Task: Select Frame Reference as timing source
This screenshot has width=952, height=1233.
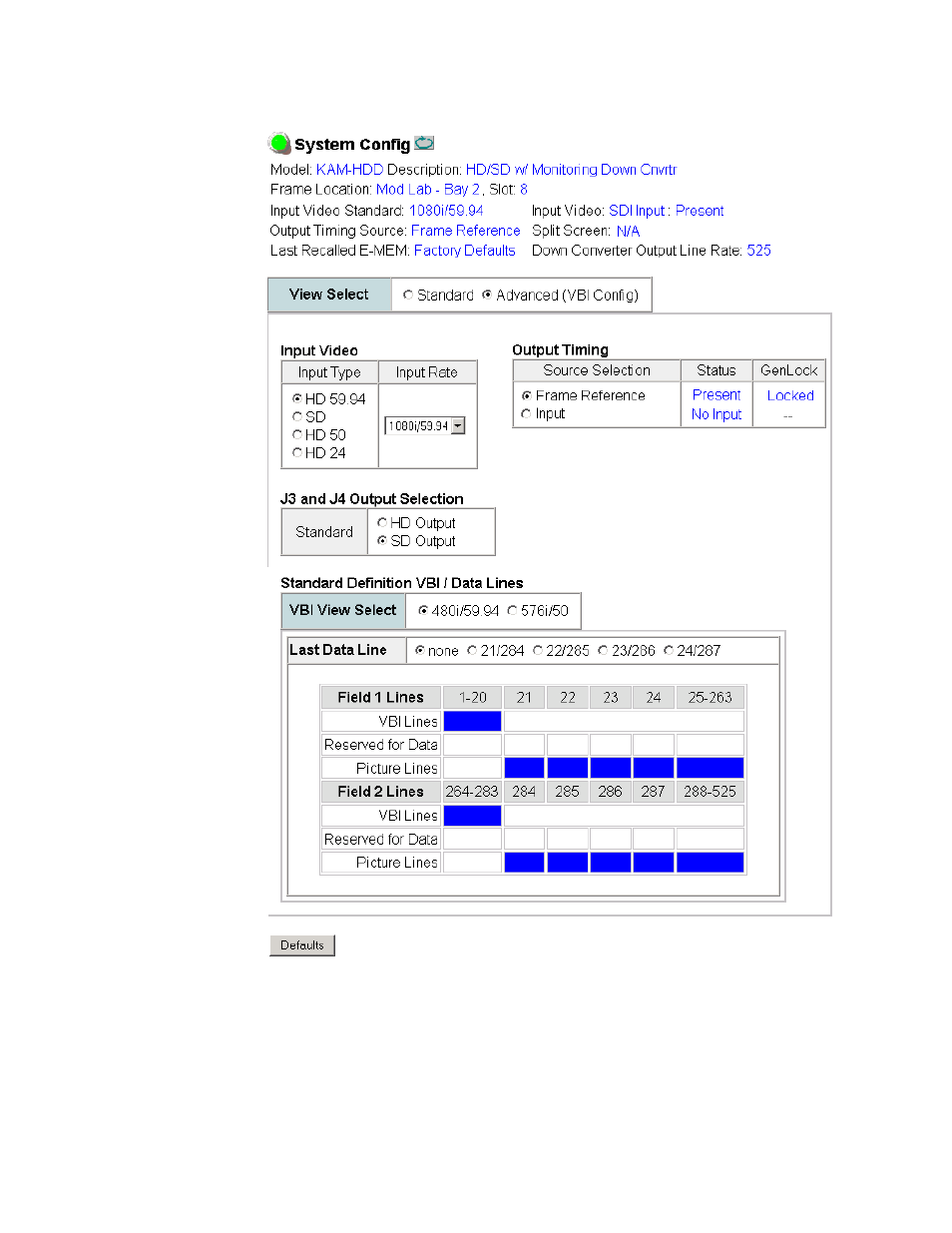Action: coord(527,395)
